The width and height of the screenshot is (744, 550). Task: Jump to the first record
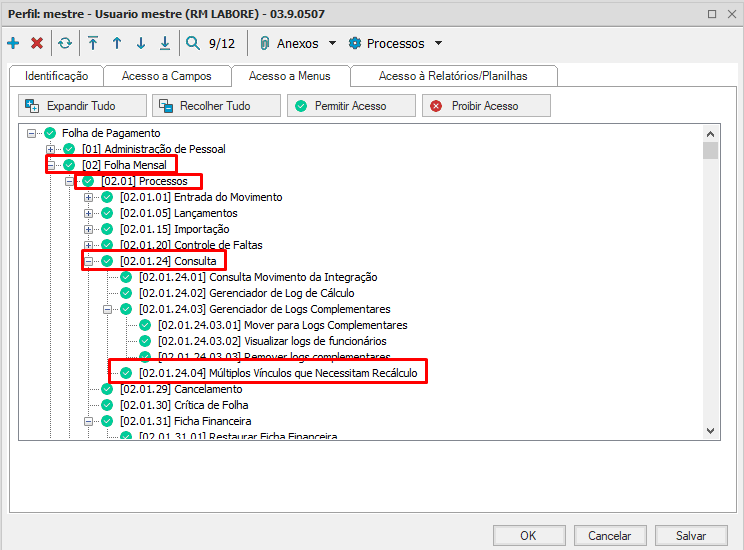pyautogui.click(x=93, y=43)
